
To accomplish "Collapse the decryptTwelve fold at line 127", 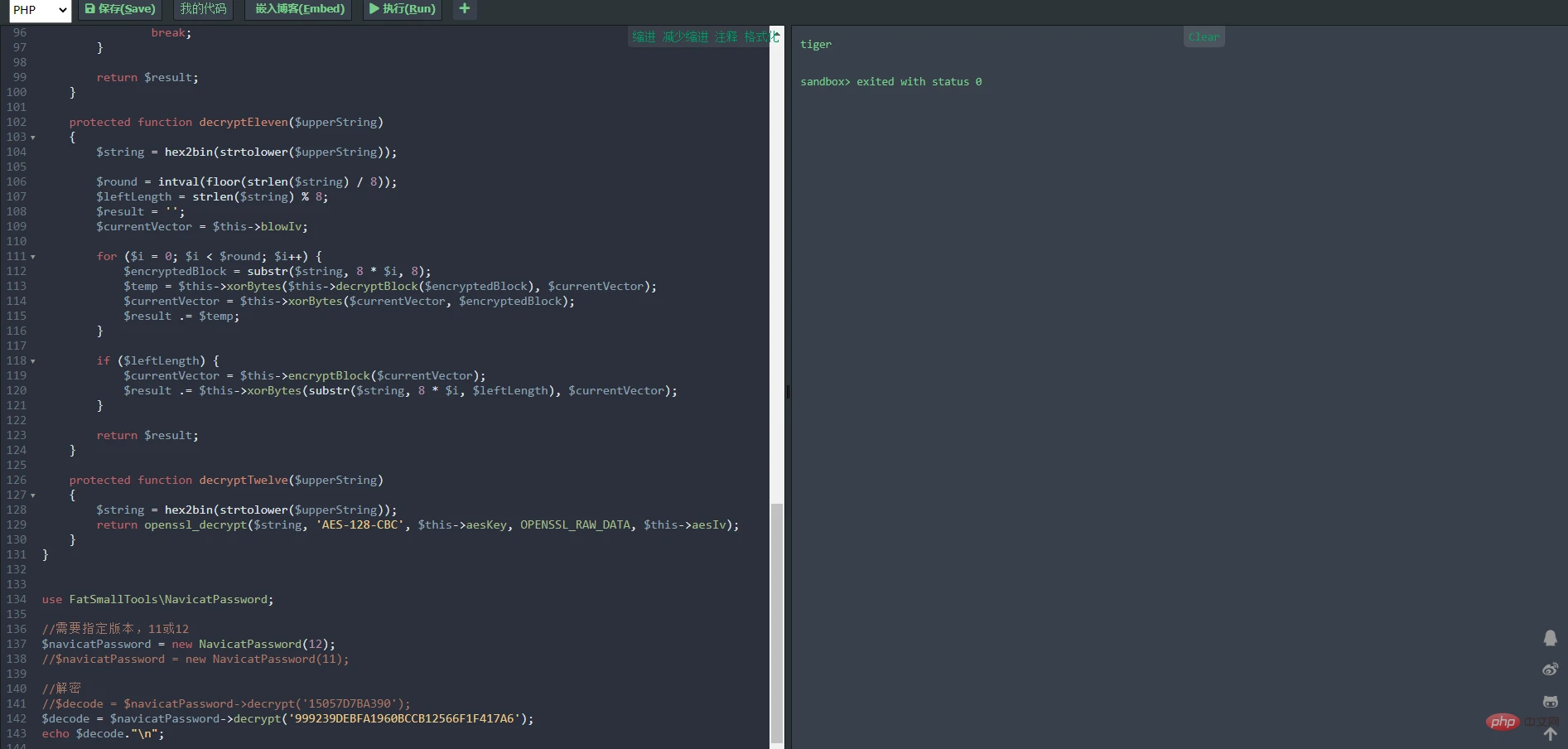I will 32,495.
